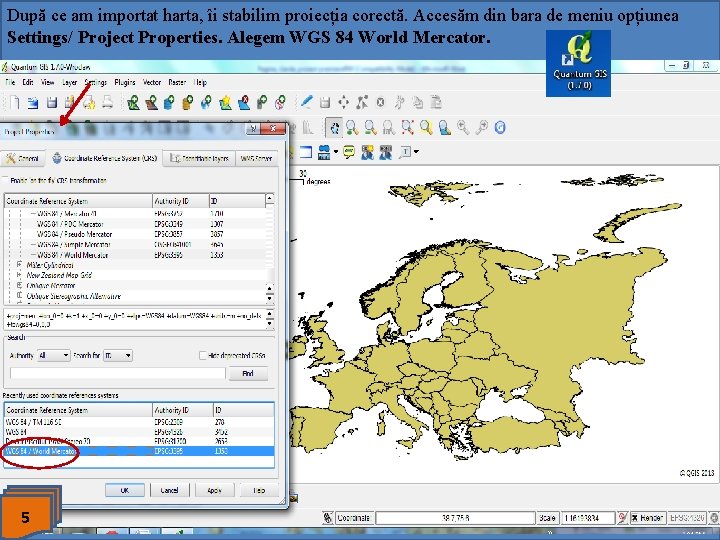Click the Find button
The width and height of the screenshot is (720, 540).
[x=248, y=373]
